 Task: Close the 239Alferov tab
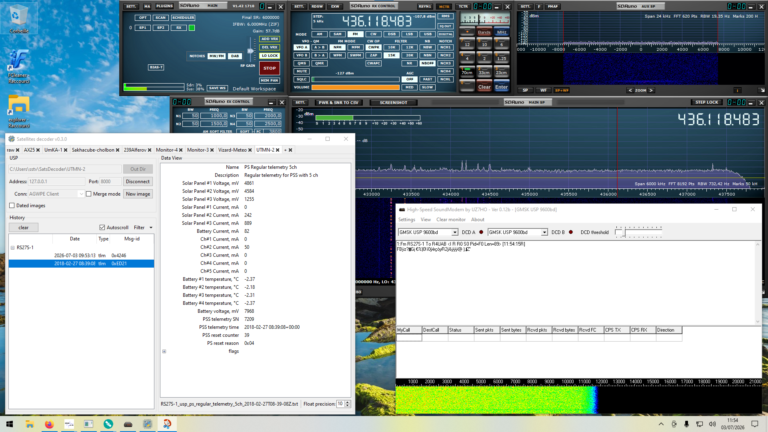pos(150,150)
